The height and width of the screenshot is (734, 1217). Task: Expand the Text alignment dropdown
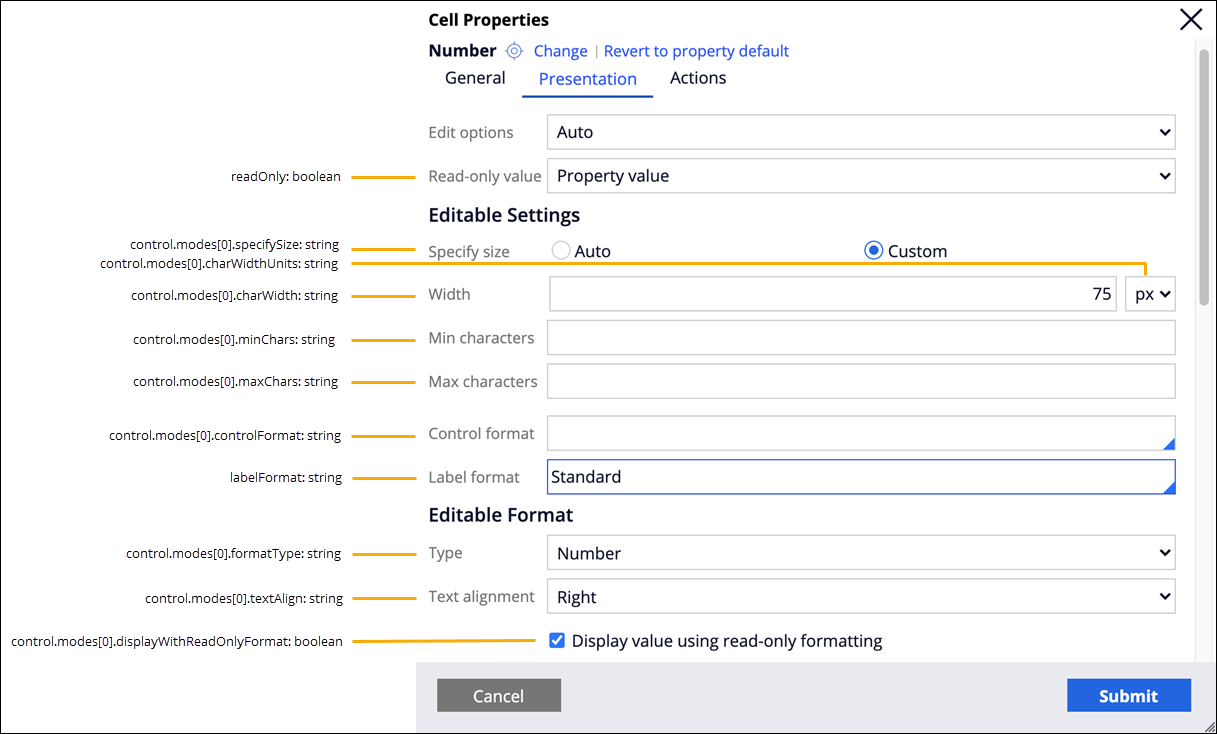tap(860, 597)
